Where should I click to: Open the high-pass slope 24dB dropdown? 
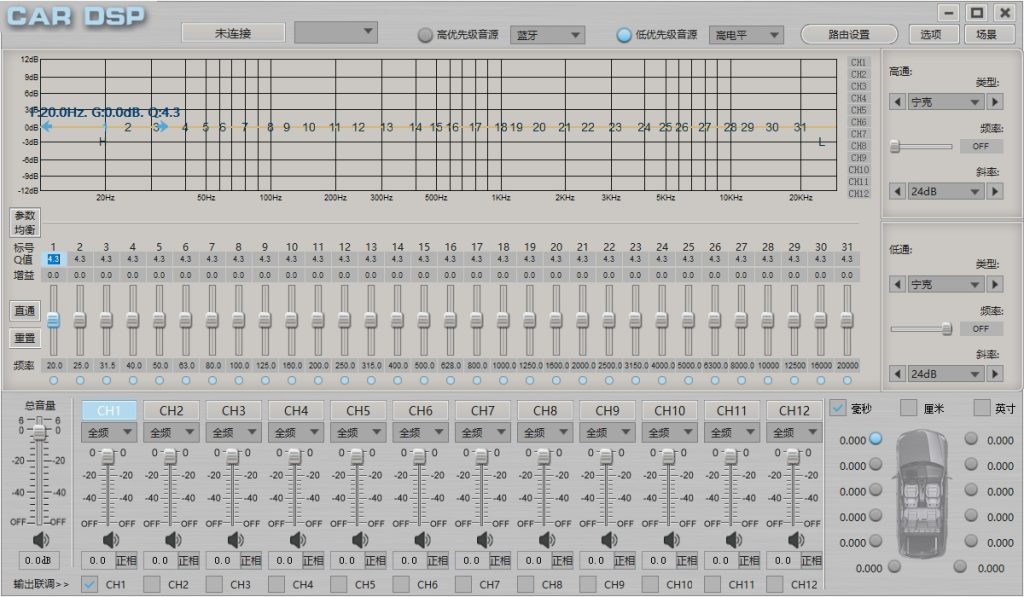pyautogui.click(x=946, y=191)
